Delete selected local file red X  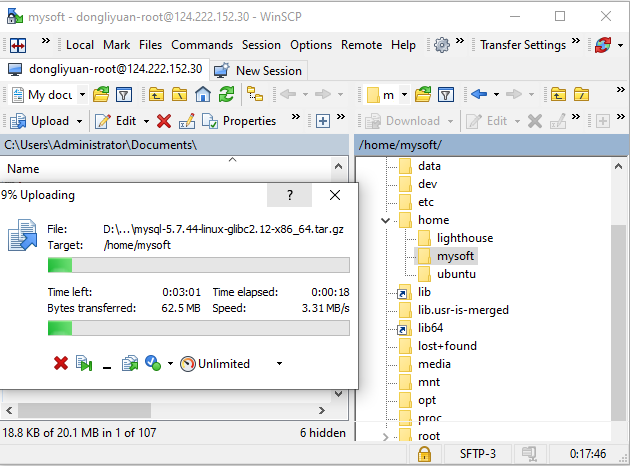coord(164,121)
